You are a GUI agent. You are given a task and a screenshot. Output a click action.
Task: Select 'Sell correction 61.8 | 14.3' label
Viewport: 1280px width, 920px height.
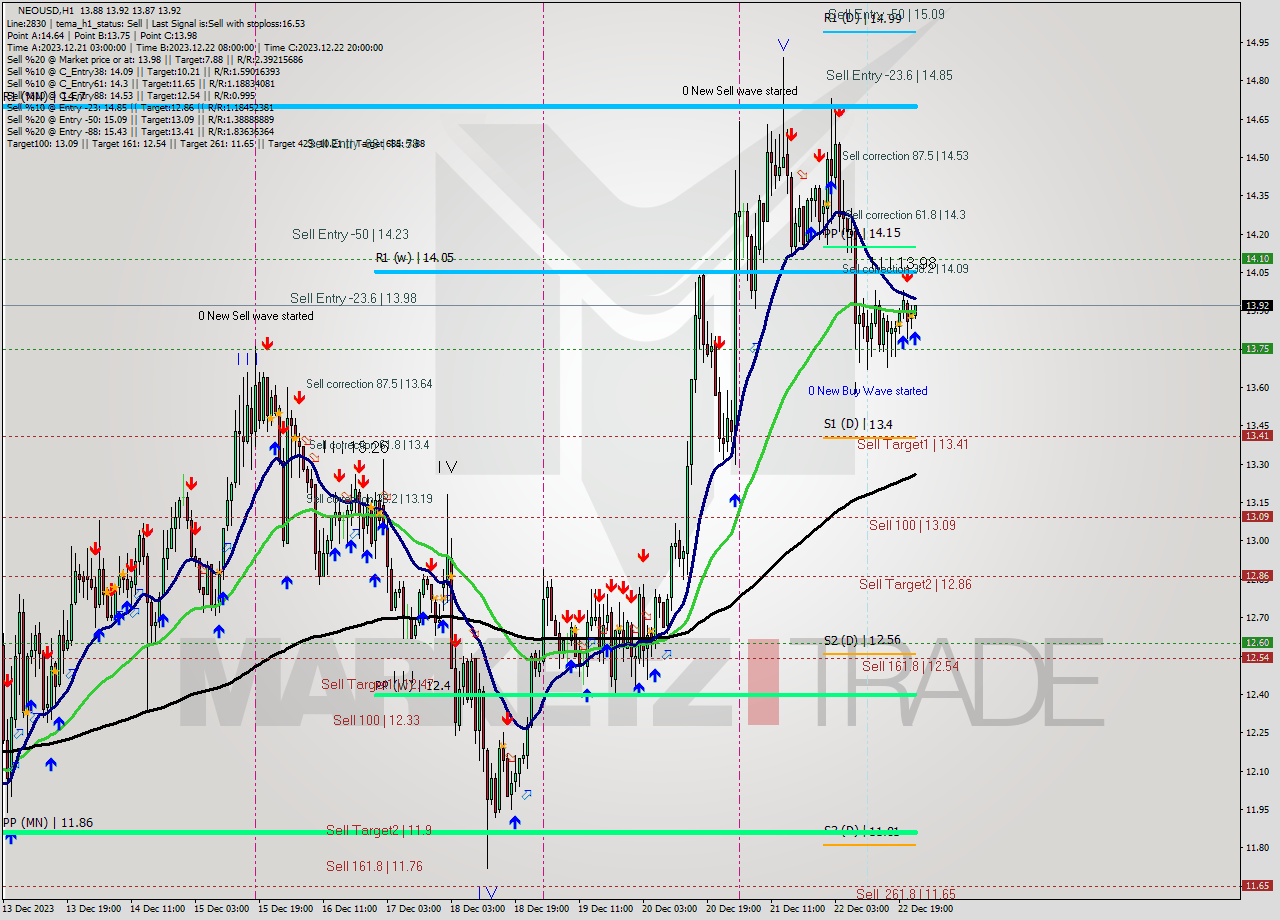click(x=905, y=215)
